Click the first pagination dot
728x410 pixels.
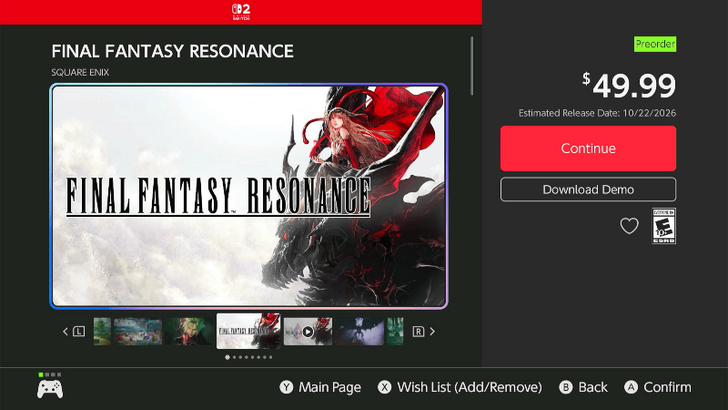[228, 357]
